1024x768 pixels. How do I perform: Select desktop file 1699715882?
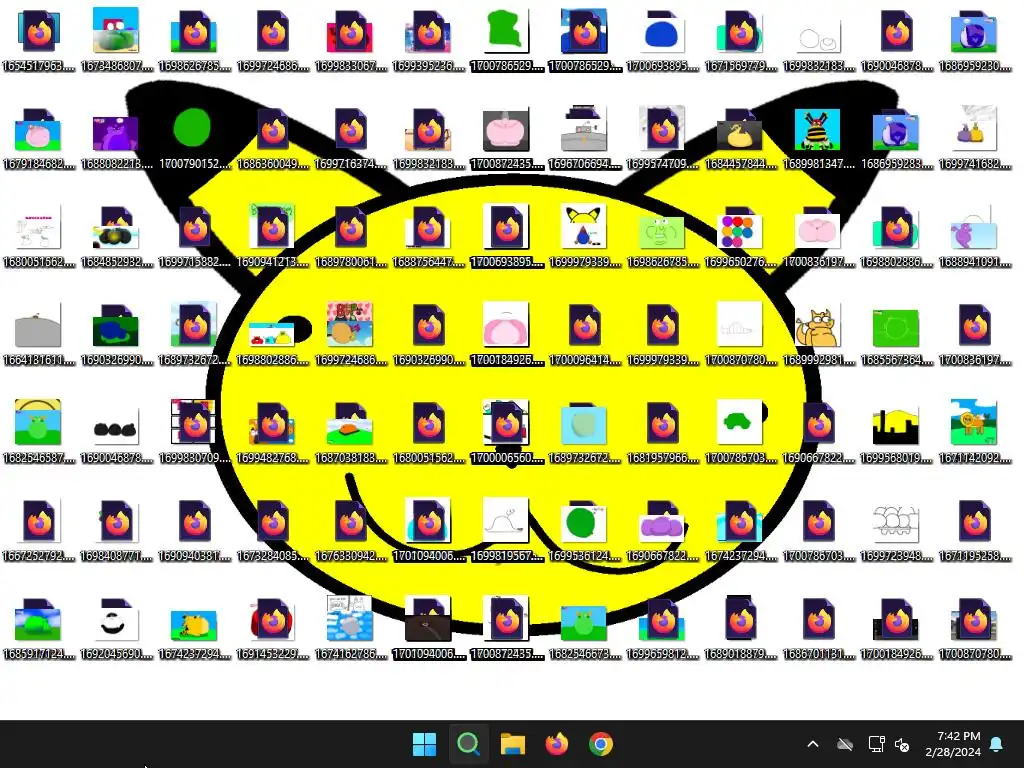[194, 235]
